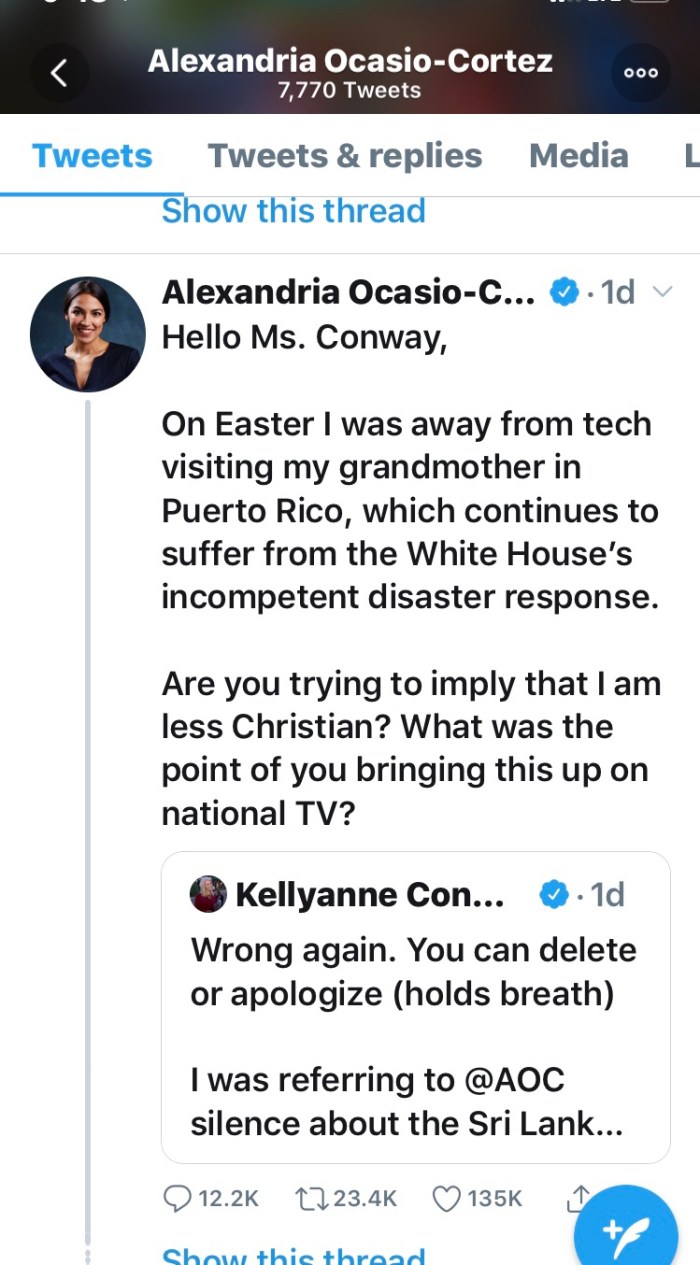The height and width of the screenshot is (1265, 700).
Task: Tap the back arrow button
Action: 59,73
